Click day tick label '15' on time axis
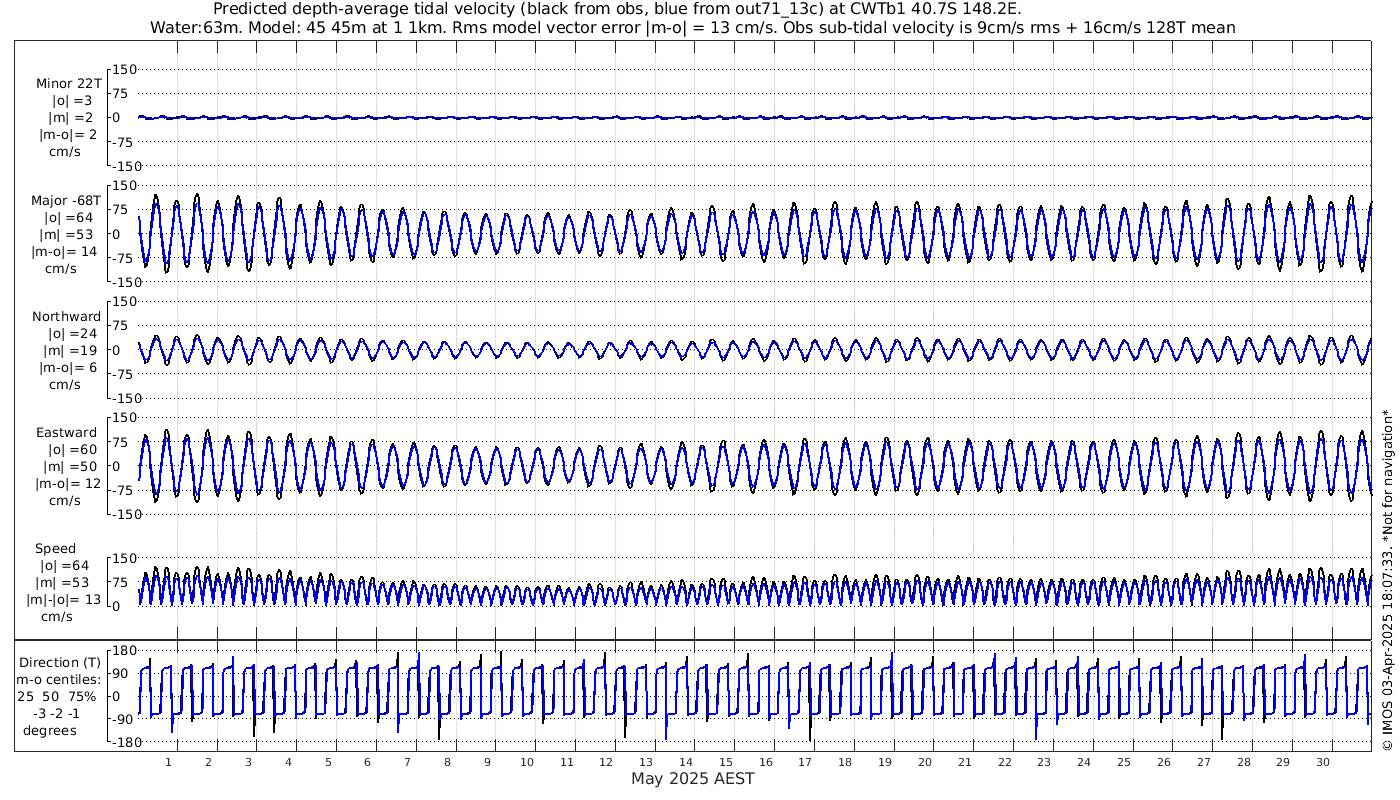The image size is (1400, 800). 725,762
